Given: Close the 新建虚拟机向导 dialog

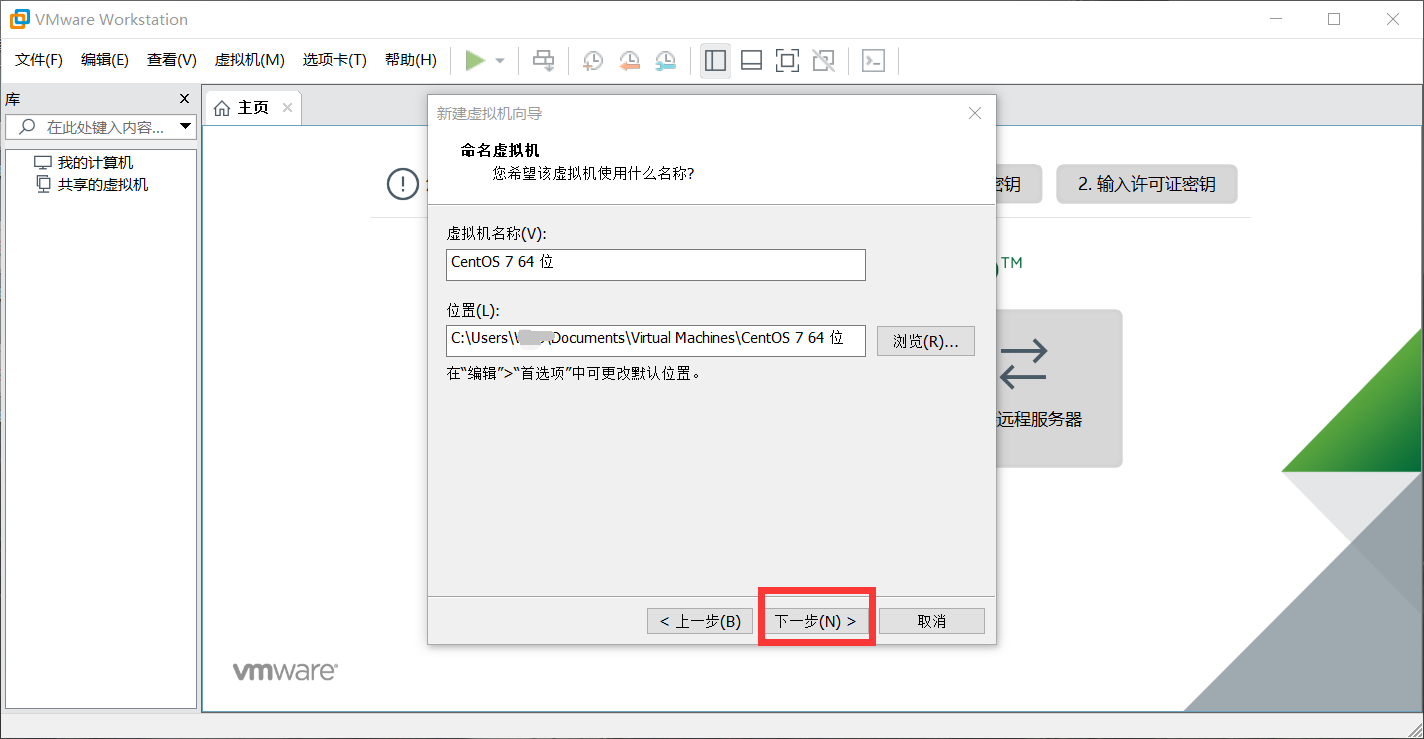Looking at the screenshot, I should [x=975, y=113].
